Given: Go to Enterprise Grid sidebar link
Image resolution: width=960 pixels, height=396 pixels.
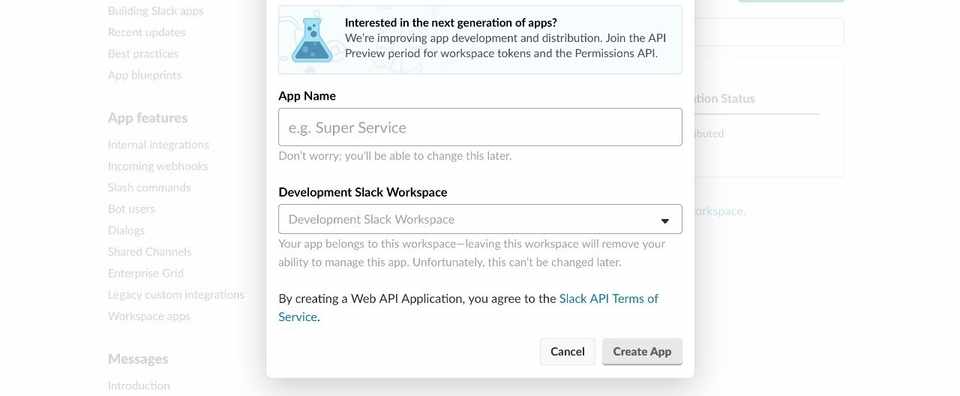Looking at the screenshot, I should (146, 274).
